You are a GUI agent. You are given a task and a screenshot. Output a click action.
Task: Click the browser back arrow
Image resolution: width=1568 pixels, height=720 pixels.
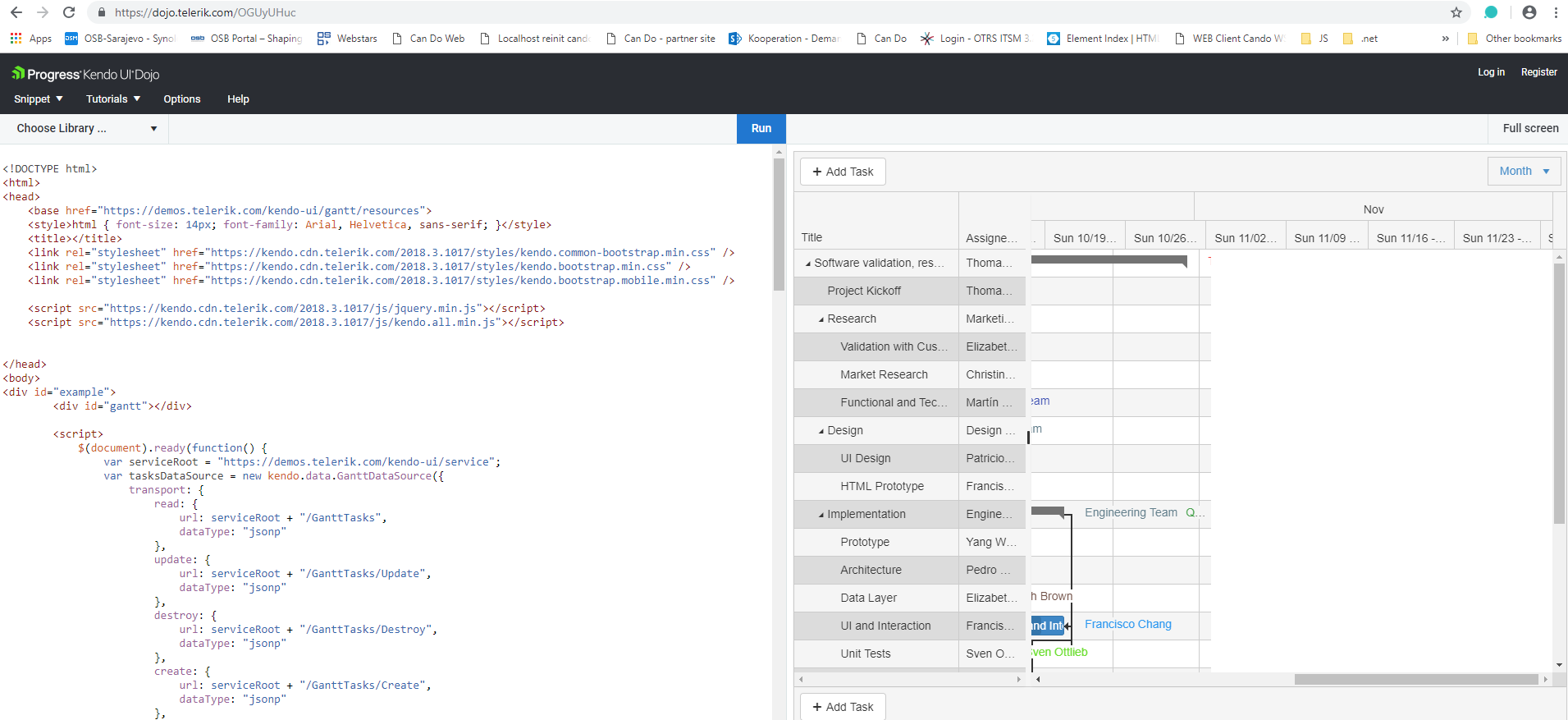(x=16, y=12)
